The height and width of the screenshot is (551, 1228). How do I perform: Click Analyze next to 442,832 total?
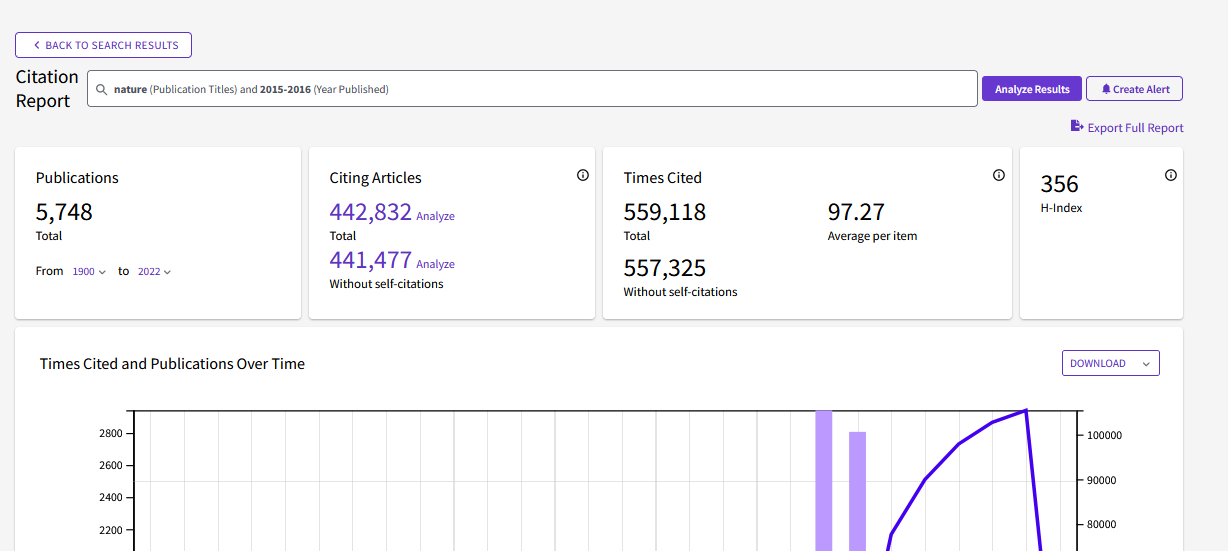(x=435, y=216)
